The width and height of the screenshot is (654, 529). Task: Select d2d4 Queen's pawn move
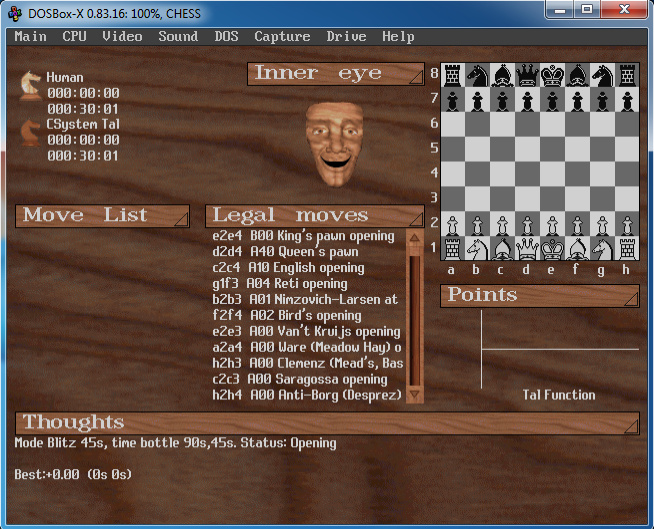point(285,252)
